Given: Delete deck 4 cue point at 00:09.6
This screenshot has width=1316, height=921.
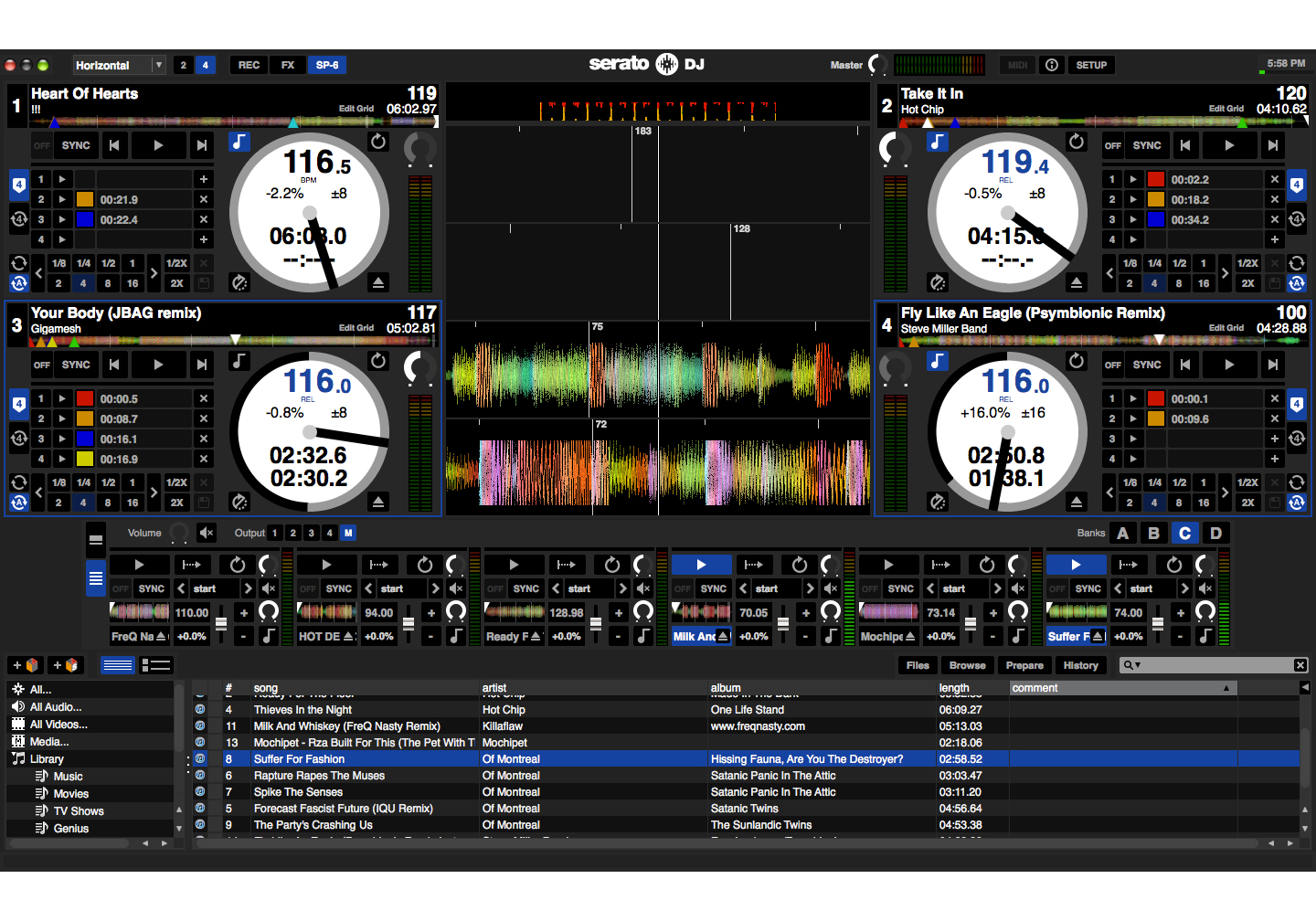Looking at the screenshot, I should pyautogui.click(x=1275, y=418).
